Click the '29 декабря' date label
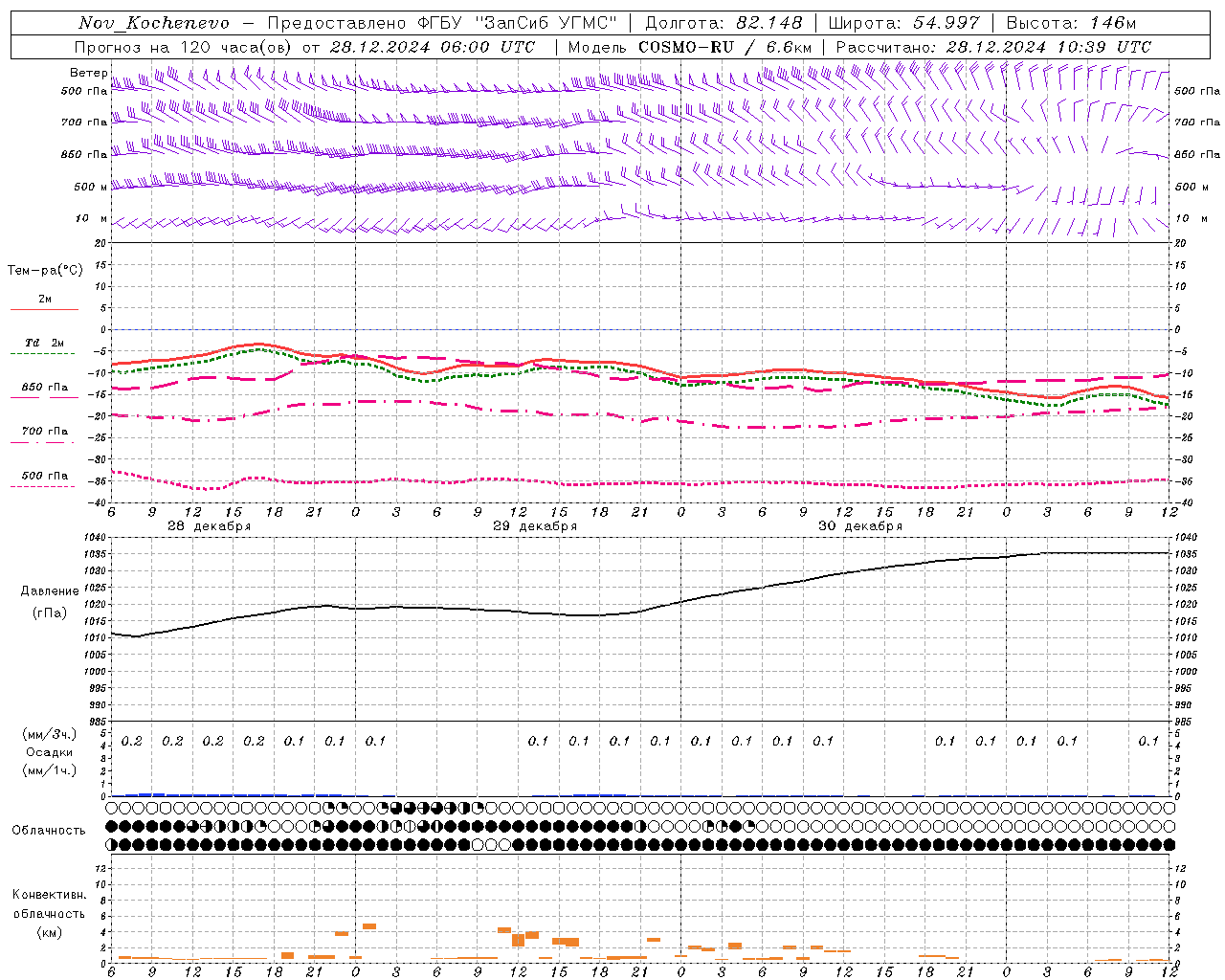The height and width of the screenshot is (980, 1225). pos(535,526)
